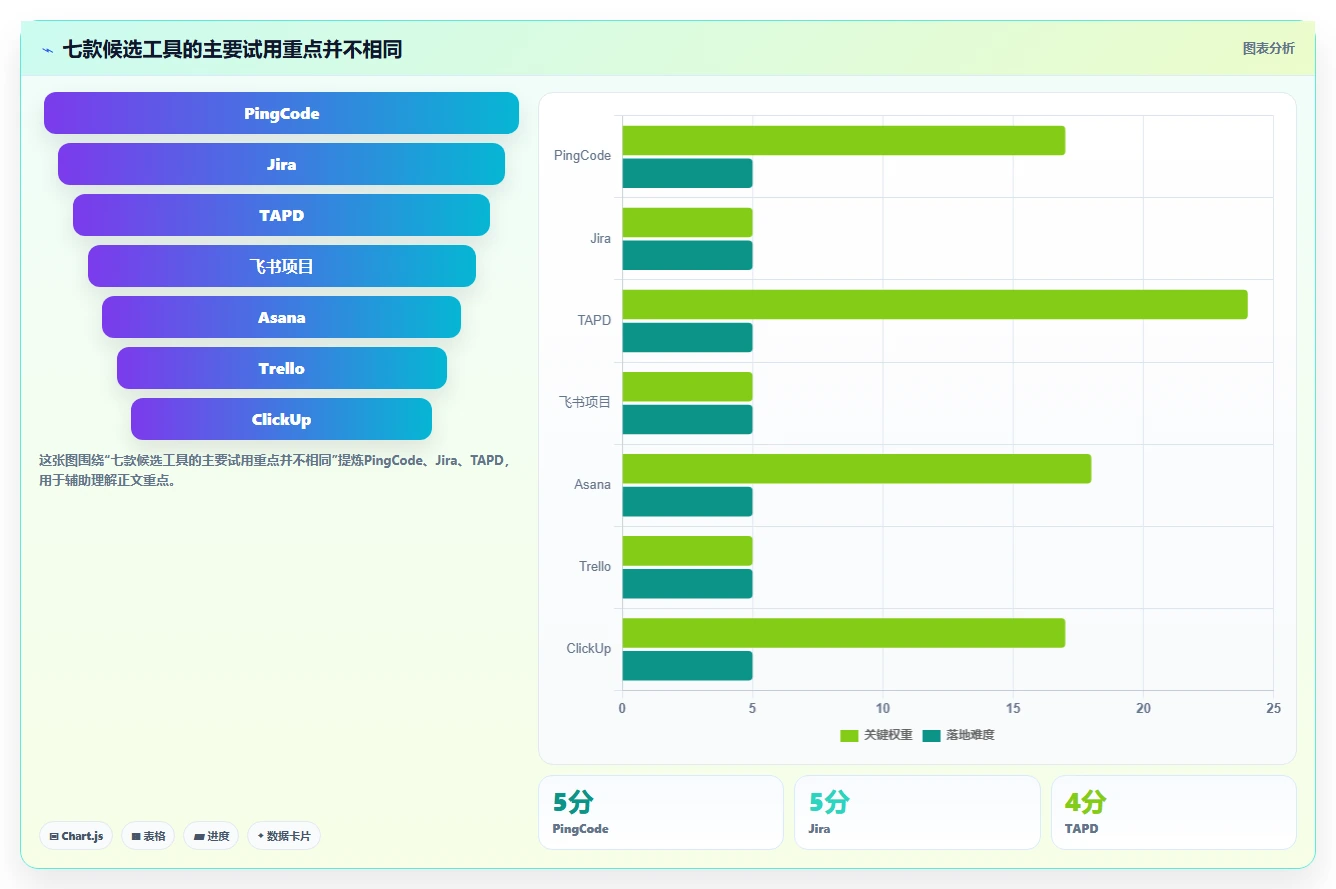1336x889 pixels.
Task: Click the Chart.js tag chip
Action: (x=76, y=836)
